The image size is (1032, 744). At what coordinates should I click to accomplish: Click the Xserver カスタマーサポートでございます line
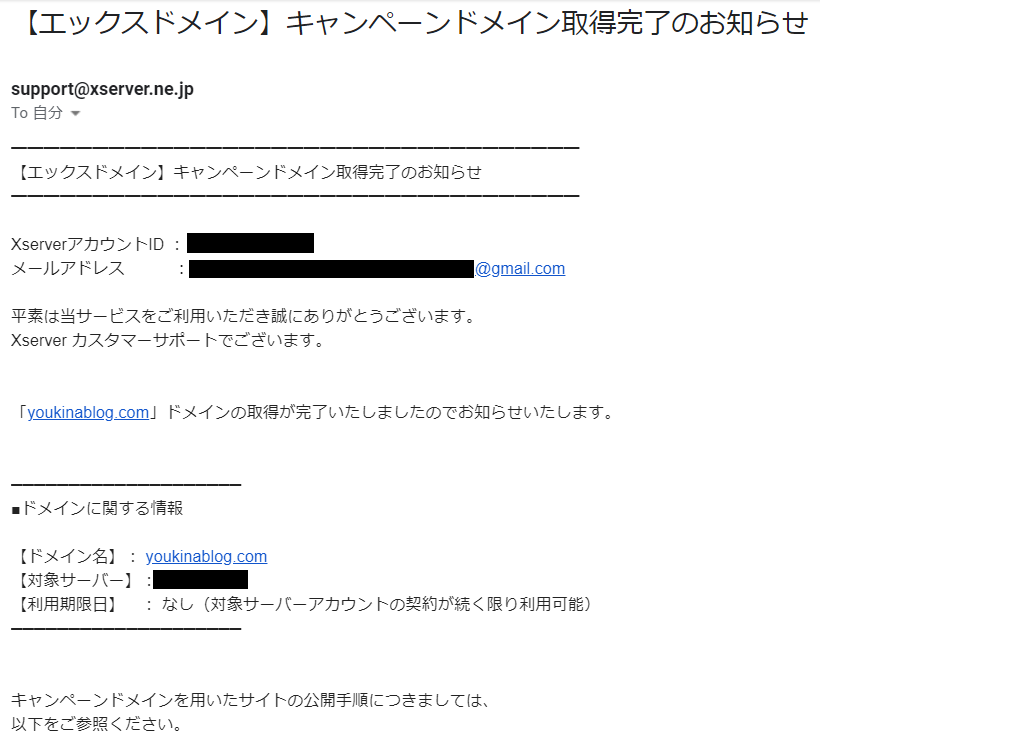[x=168, y=340]
